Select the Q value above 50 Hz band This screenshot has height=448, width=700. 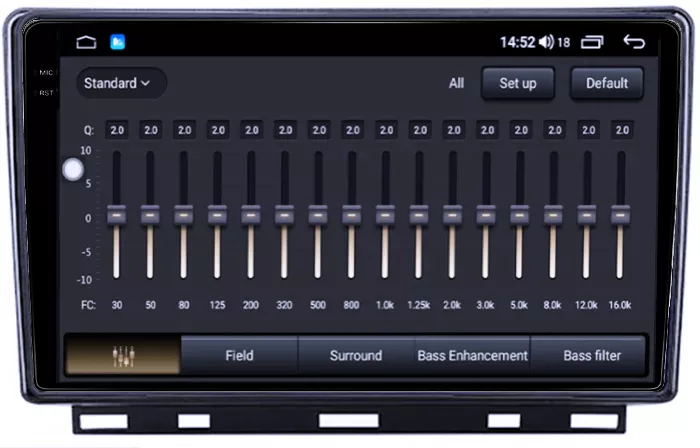151,130
